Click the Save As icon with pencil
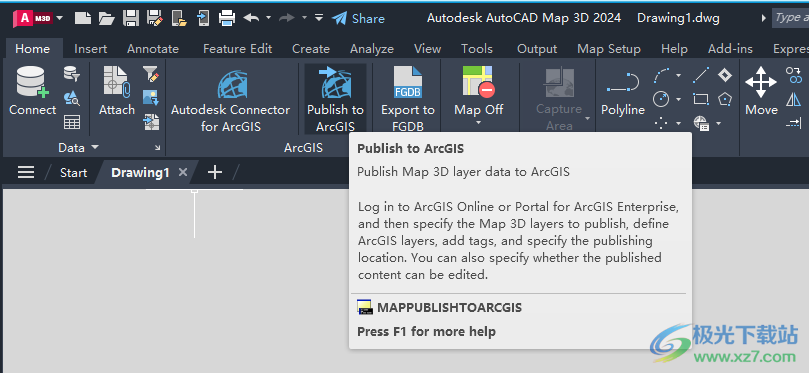 tap(154, 19)
